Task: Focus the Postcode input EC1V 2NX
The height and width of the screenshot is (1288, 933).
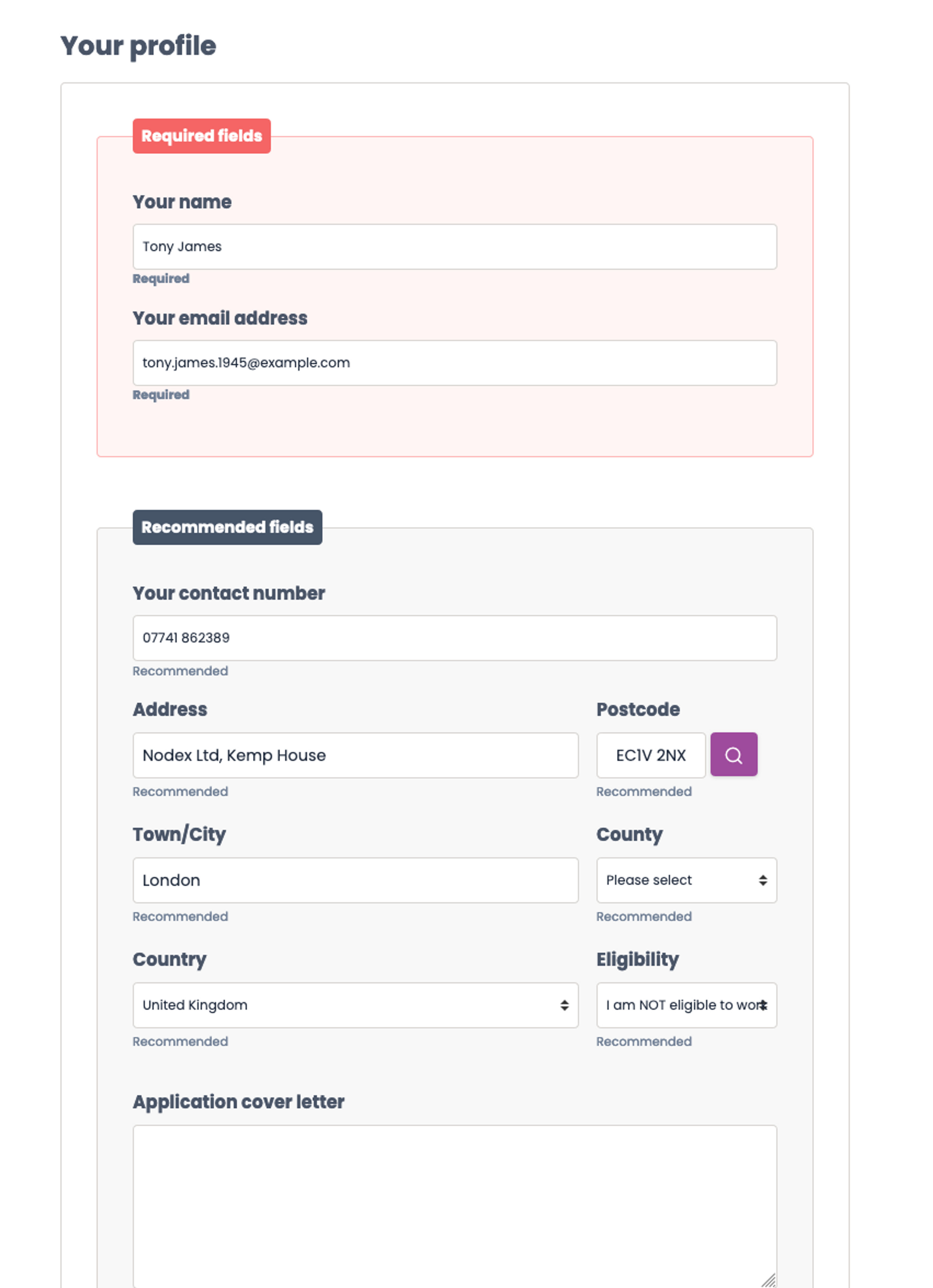Action: [x=650, y=755]
